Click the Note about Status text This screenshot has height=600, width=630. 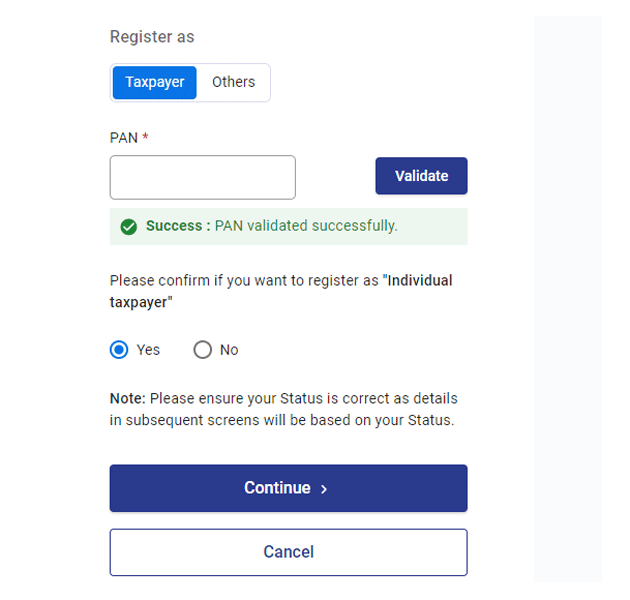pos(282,410)
